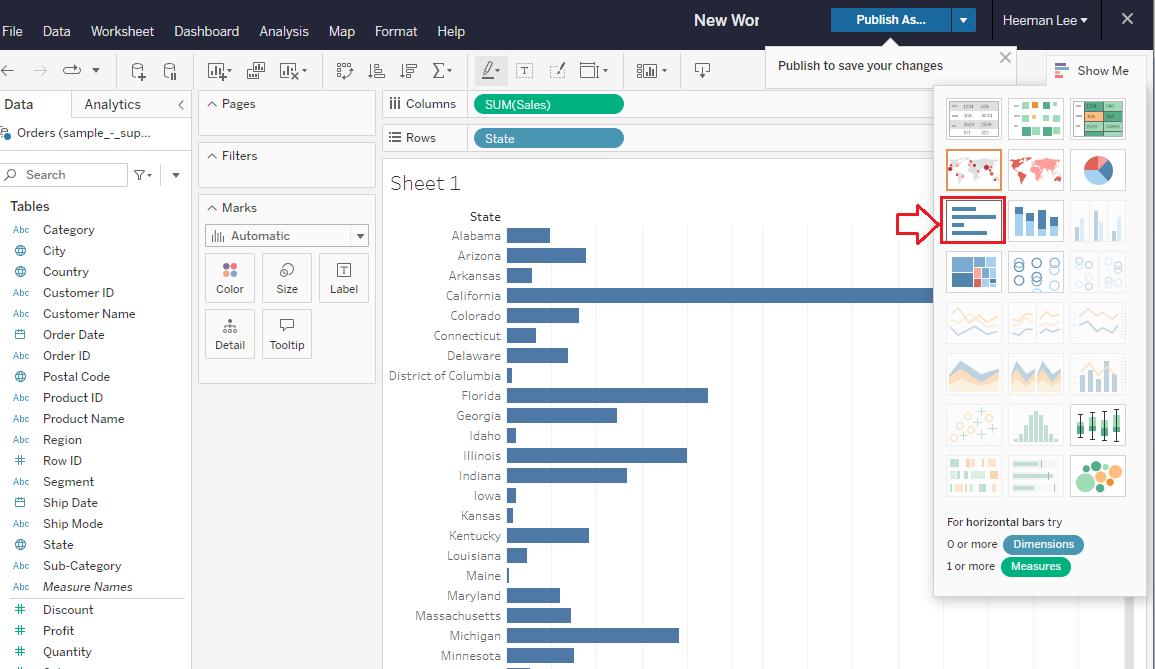This screenshot has height=669, width=1155.
Task: Pick the stacked bar chart in Show Me
Action: (x=1035, y=221)
